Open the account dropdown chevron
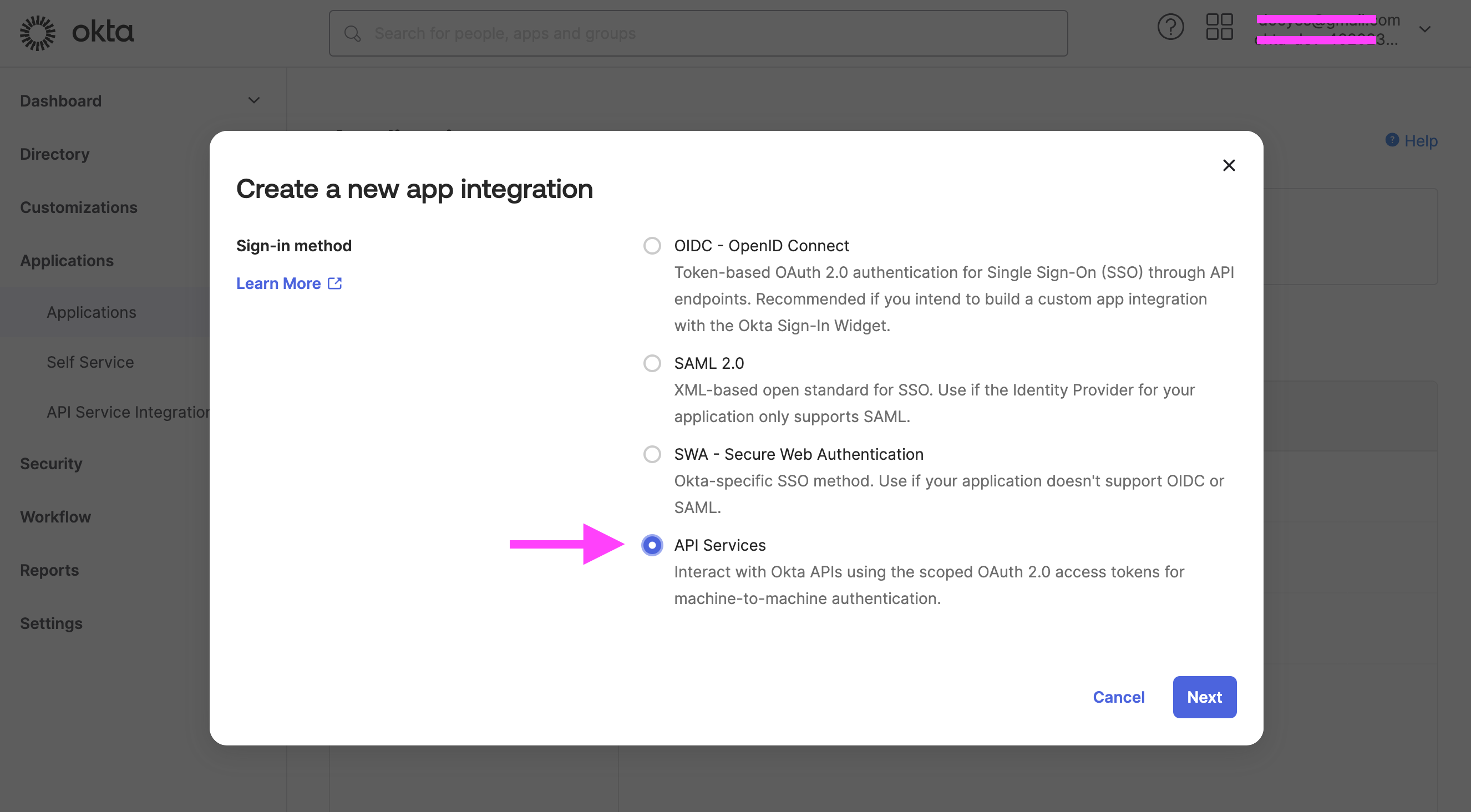1471x812 pixels. (x=1425, y=29)
